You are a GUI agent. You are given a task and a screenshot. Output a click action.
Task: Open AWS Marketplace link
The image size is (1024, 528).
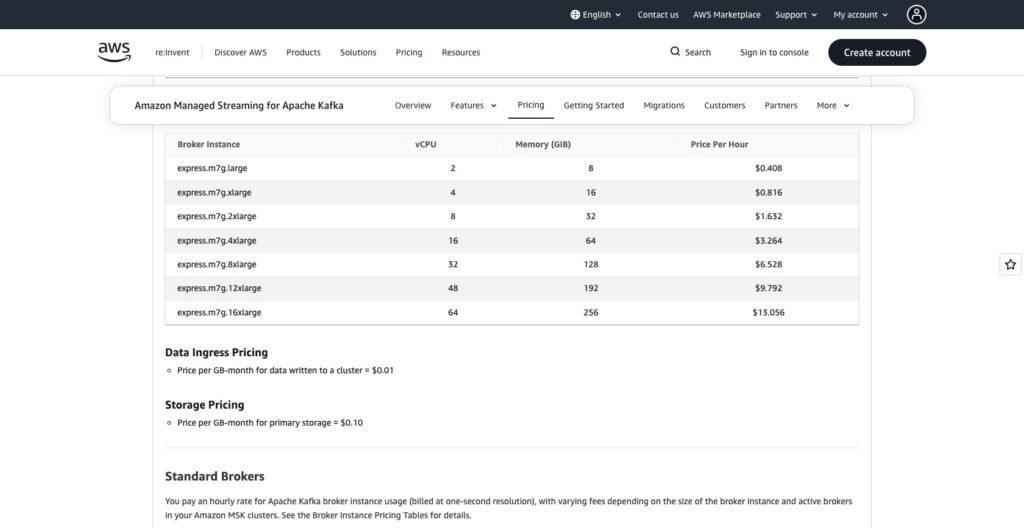(727, 14)
